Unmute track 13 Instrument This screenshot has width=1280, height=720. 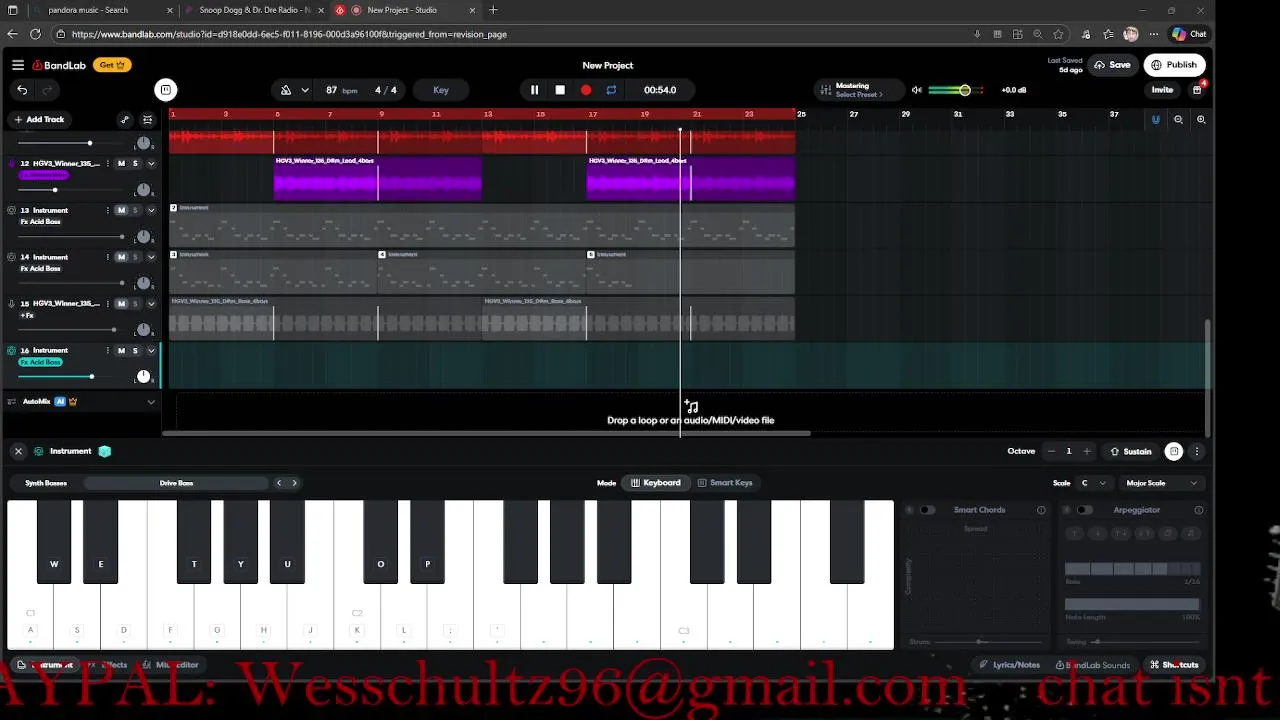[x=121, y=210]
